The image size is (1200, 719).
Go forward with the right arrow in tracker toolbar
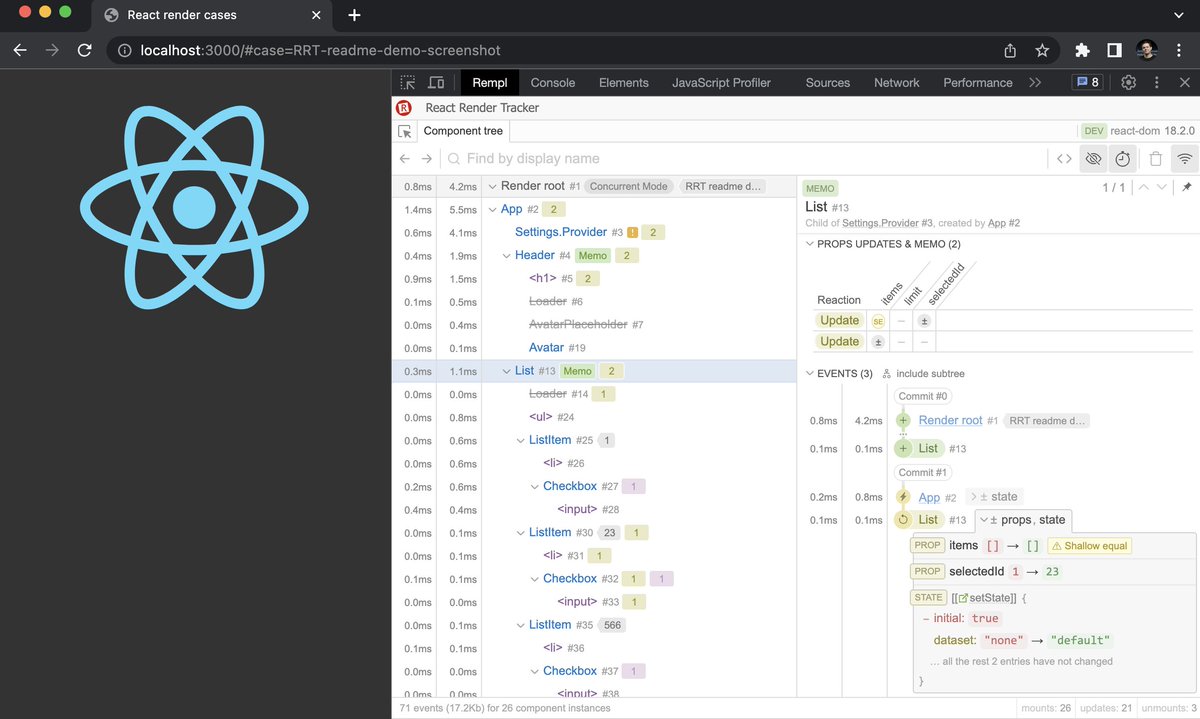coord(427,158)
